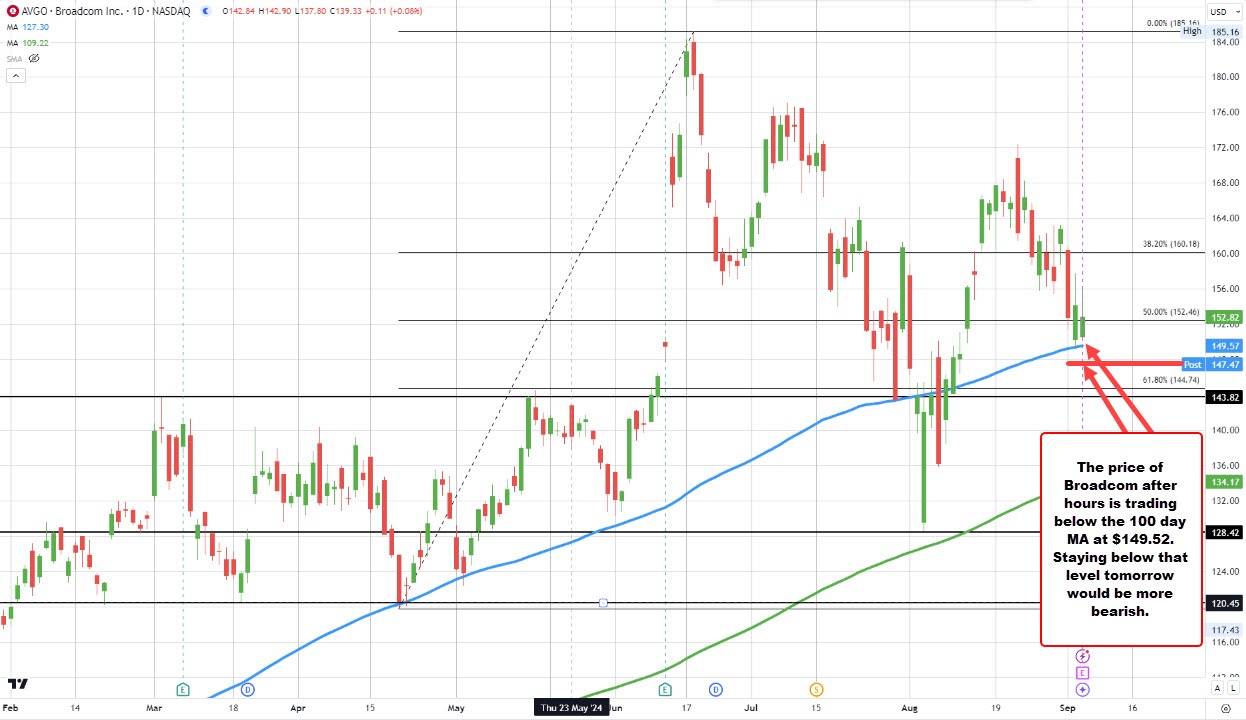Open the March earnings E marker
This screenshot has height=720, width=1246.
coord(182,689)
